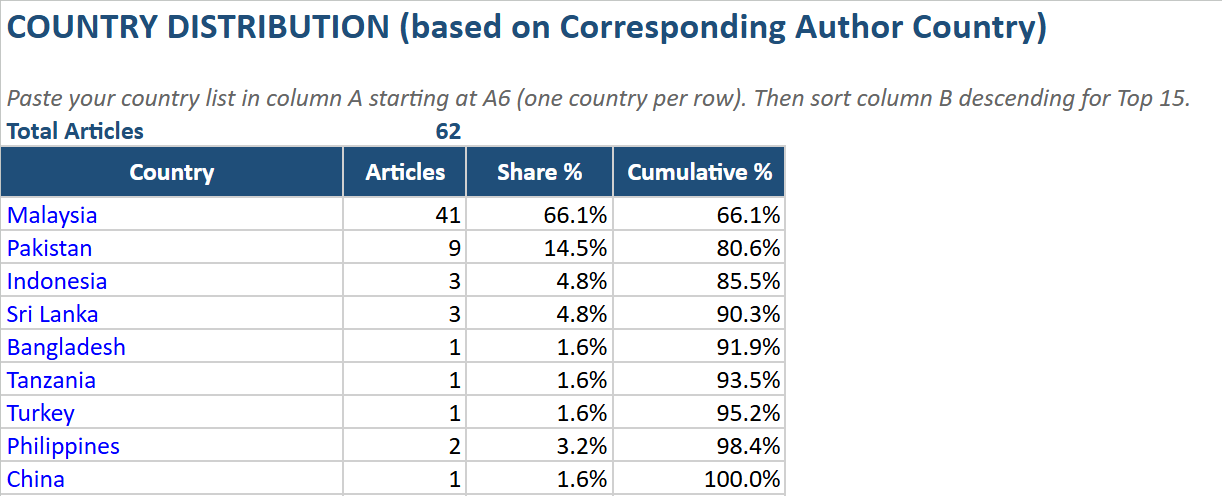
Task: Click the Share % column header
Action: [539, 172]
